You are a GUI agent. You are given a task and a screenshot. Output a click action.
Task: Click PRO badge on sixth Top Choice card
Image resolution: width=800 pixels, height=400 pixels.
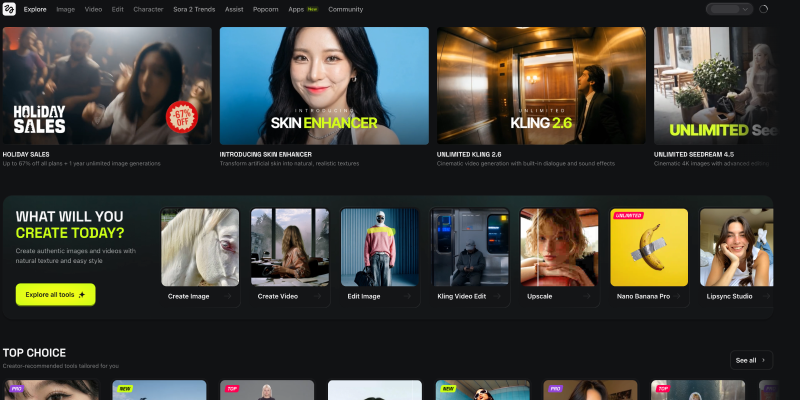click(556, 388)
